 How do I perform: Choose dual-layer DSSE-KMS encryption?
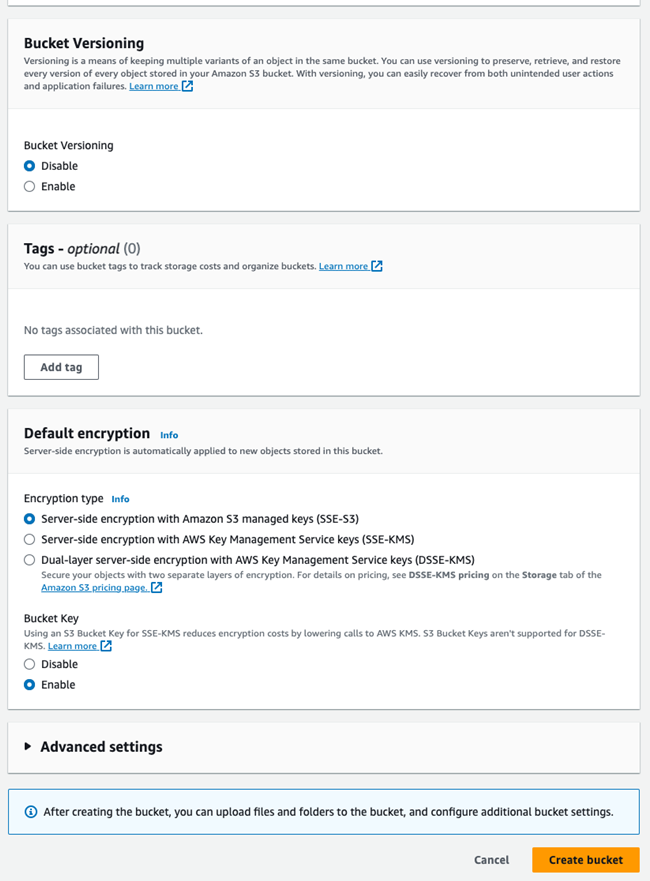(x=30, y=560)
